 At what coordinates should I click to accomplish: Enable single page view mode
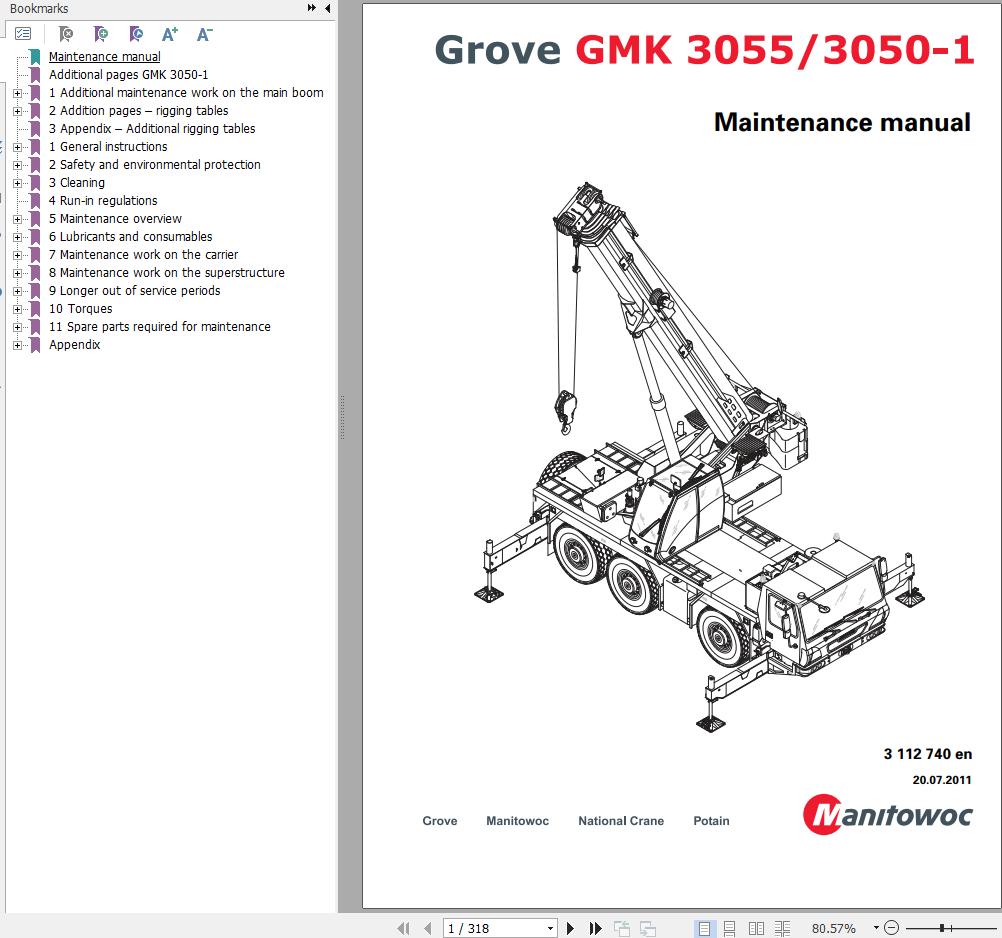coord(705,928)
